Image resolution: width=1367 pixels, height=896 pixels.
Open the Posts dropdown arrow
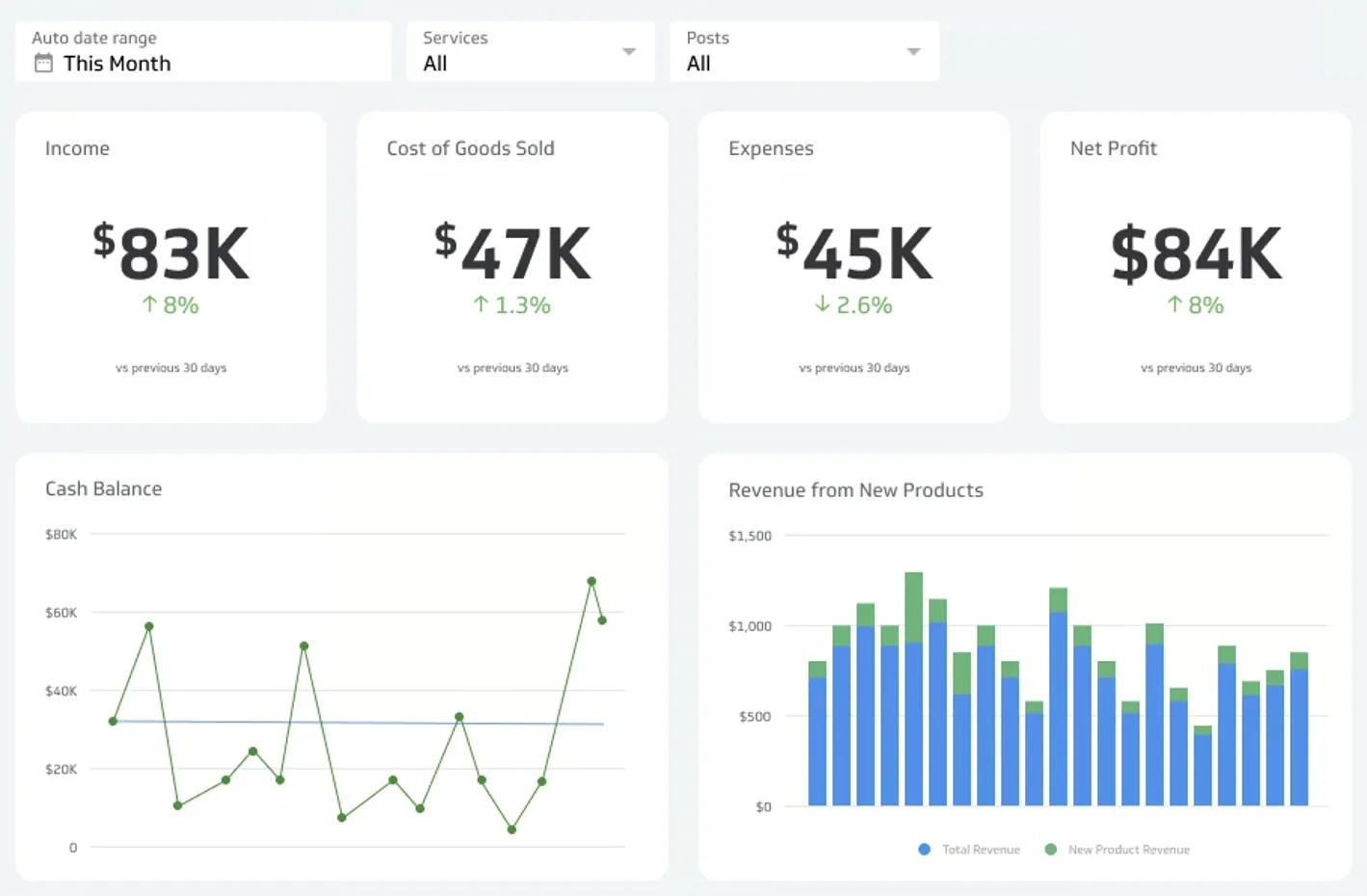pos(914,52)
